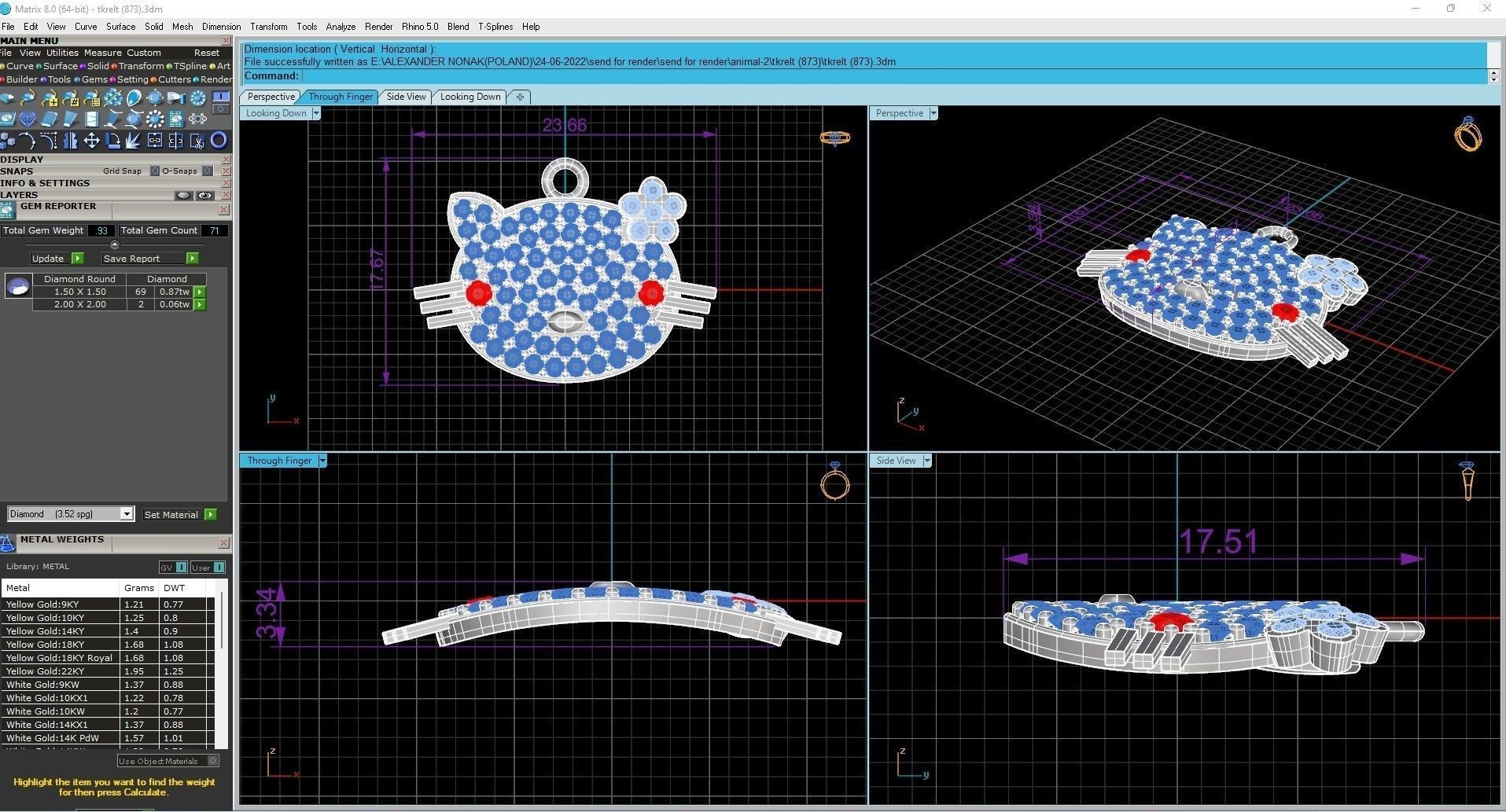Click Save Report button
Screen dimensions: 1506x812
tap(150, 259)
